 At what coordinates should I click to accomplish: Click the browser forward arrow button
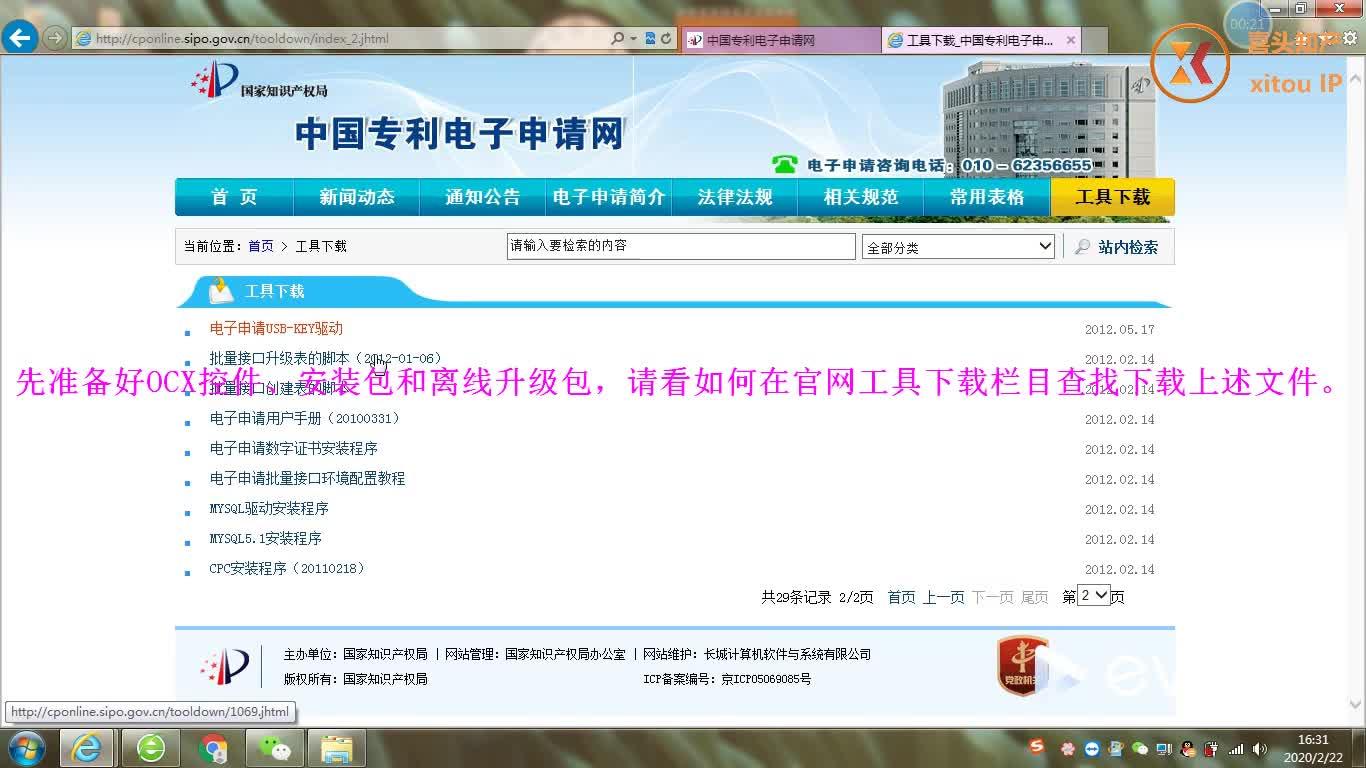click(x=54, y=39)
